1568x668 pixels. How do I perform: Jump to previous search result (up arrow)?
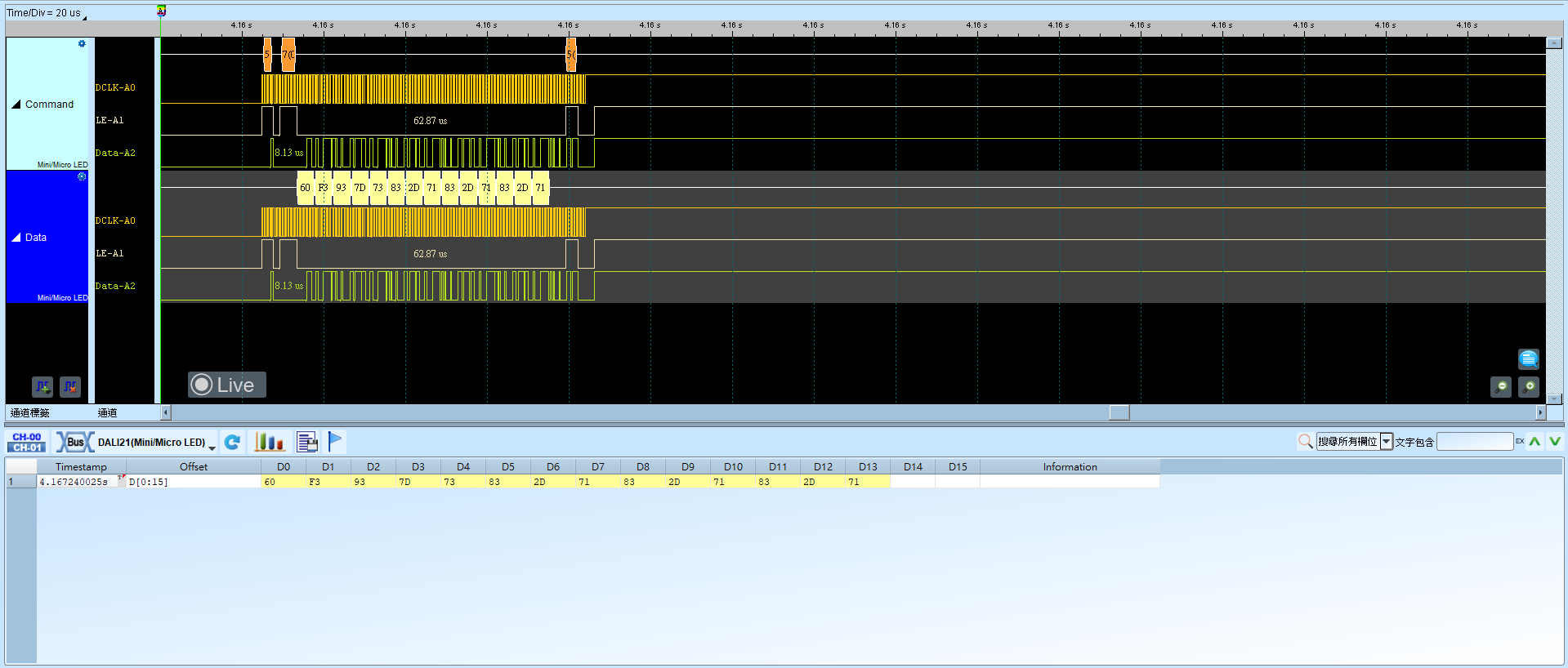1535,442
